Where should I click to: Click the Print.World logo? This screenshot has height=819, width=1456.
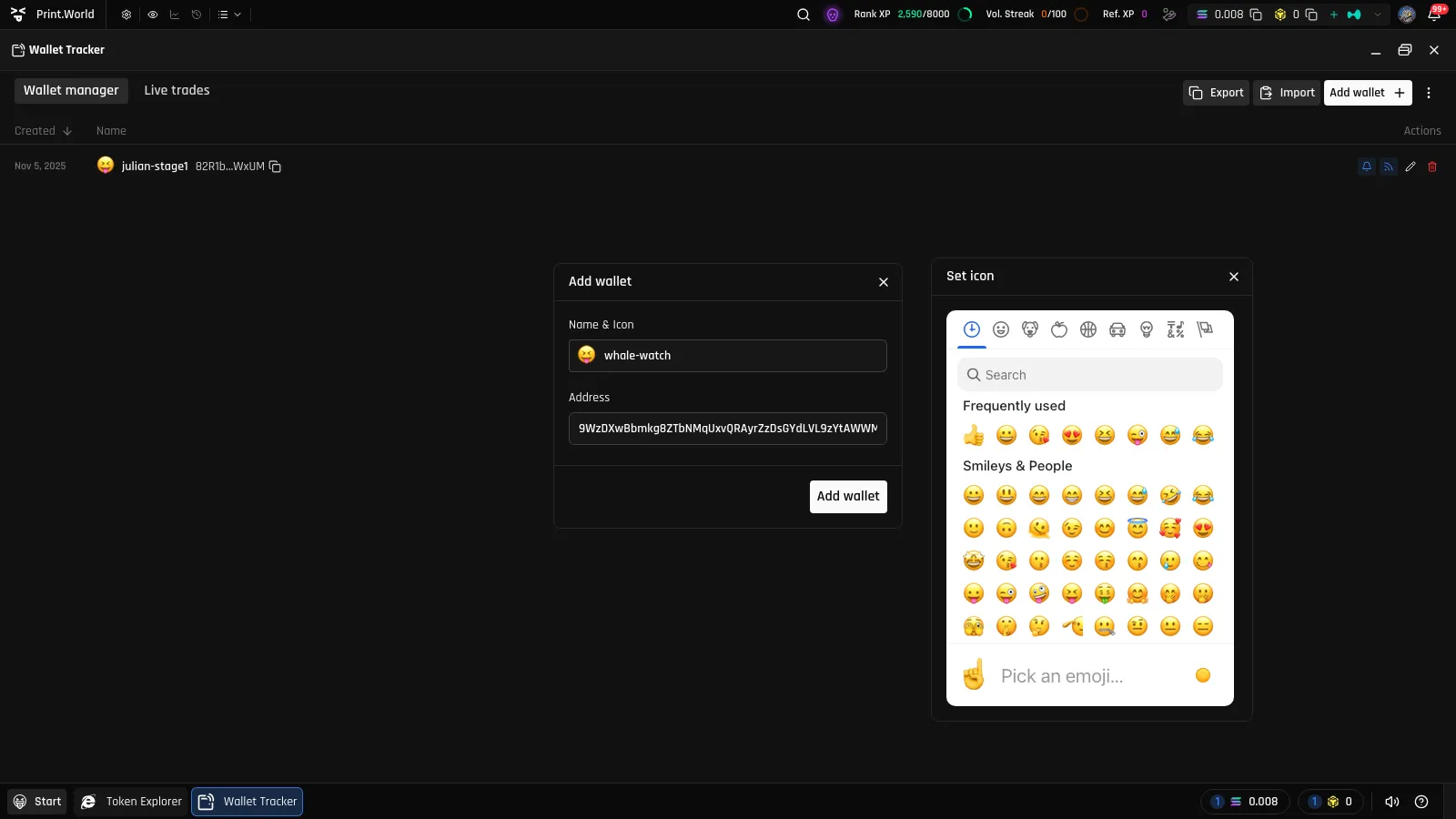[x=53, y=15]
